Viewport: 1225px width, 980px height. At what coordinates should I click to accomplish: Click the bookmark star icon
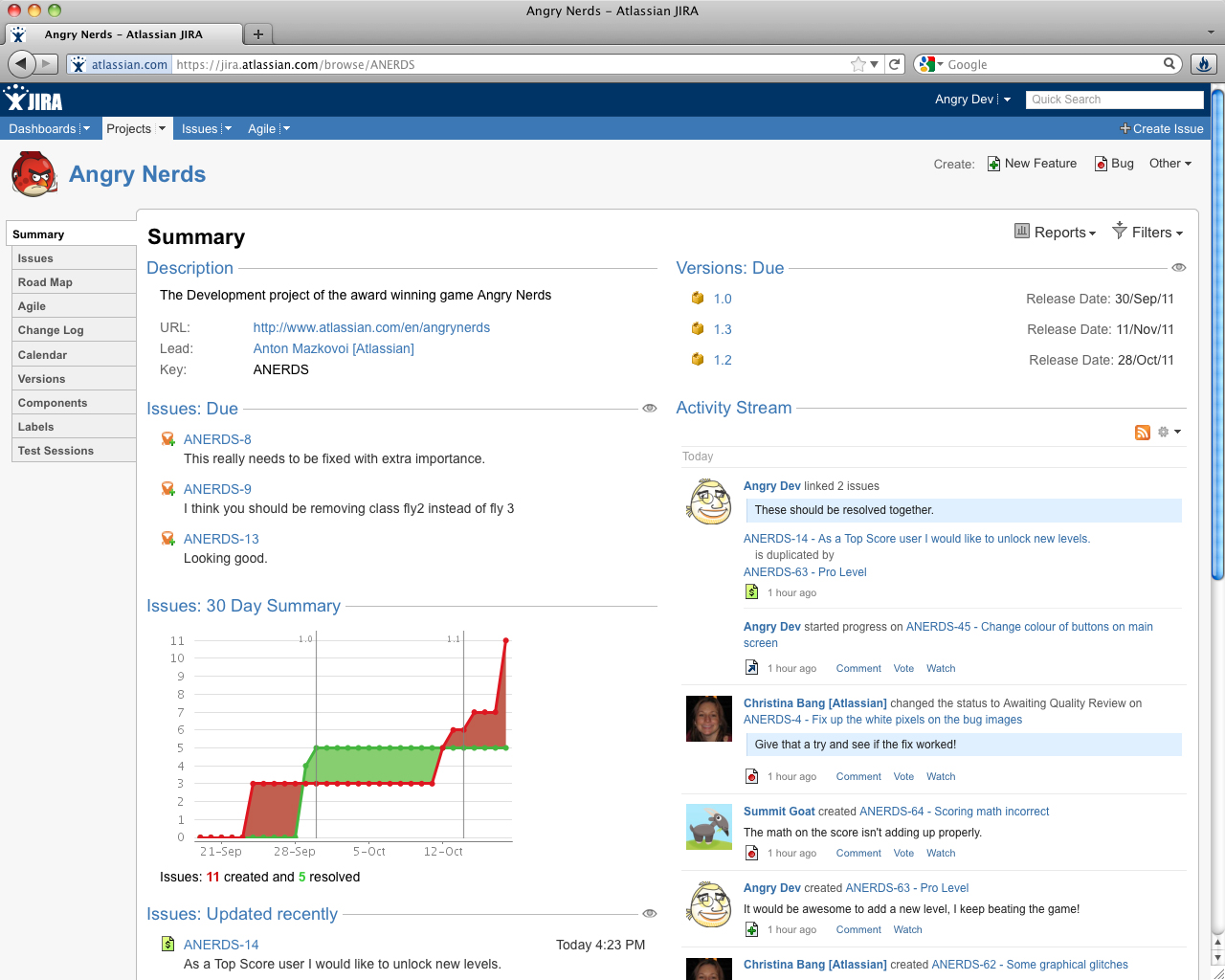pyautogui.click(x=858, y=64)
